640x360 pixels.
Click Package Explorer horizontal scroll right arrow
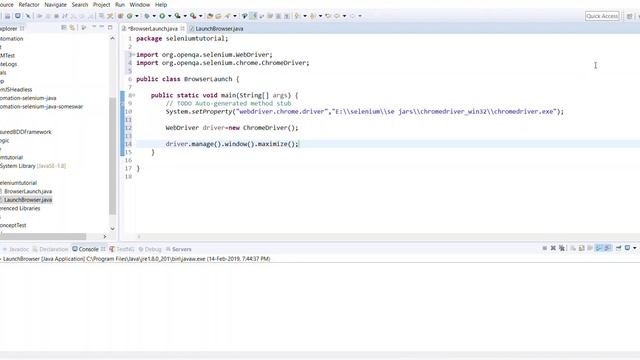pyautogui.click(x=104, y=236)
